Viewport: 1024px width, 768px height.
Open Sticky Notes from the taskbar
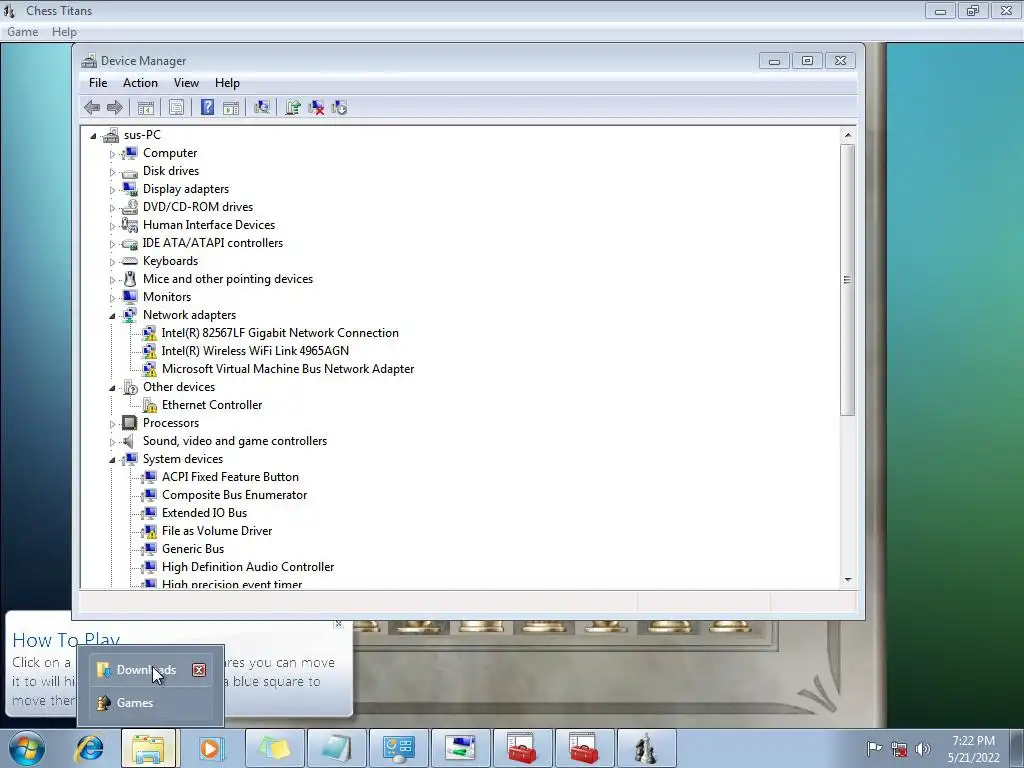[274, 748]
